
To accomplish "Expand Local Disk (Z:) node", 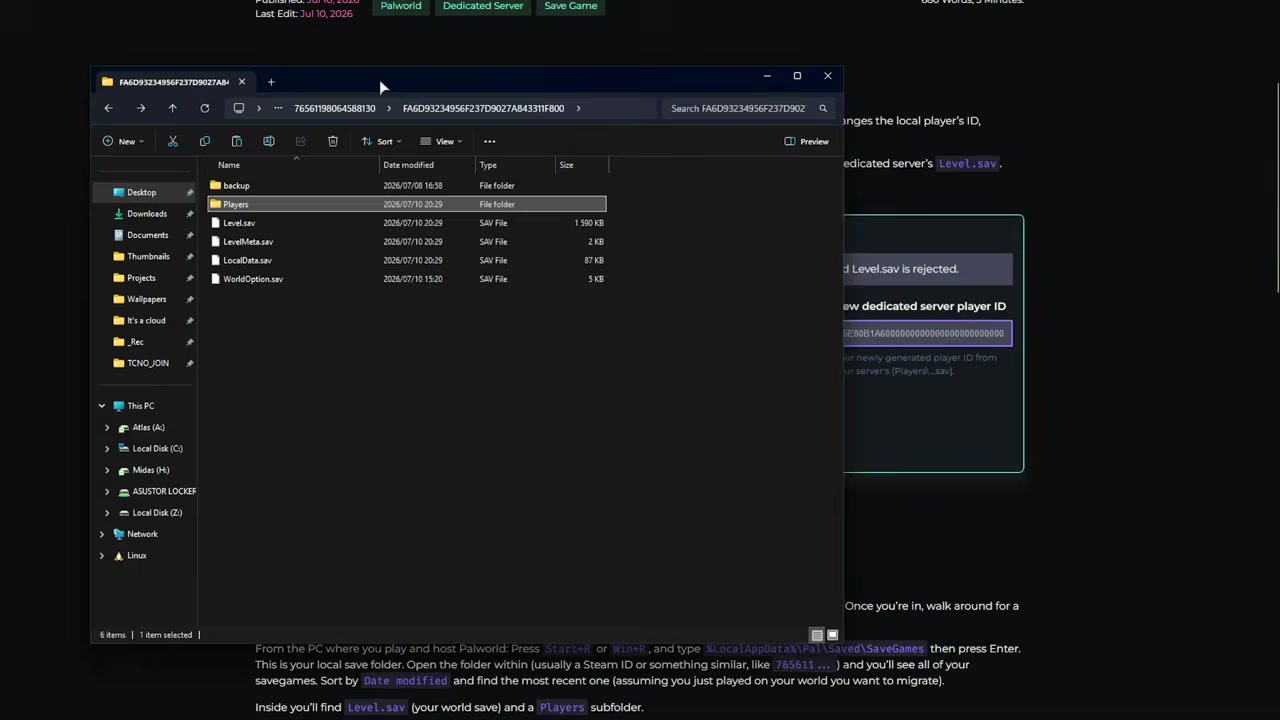I will 107,513.
